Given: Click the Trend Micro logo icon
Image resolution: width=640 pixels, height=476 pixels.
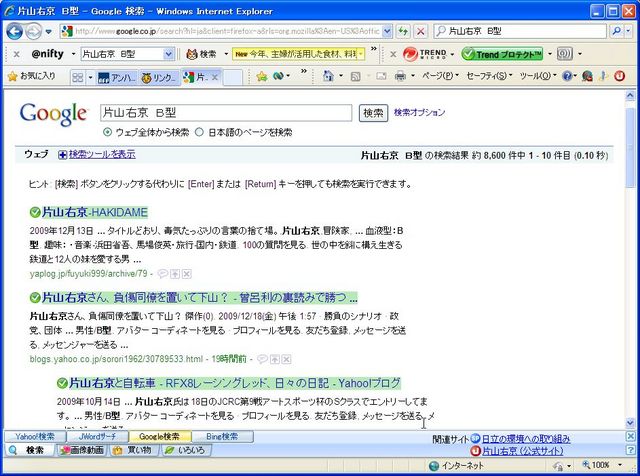Looking at the screenshot, I should click(x=410, y=54).
